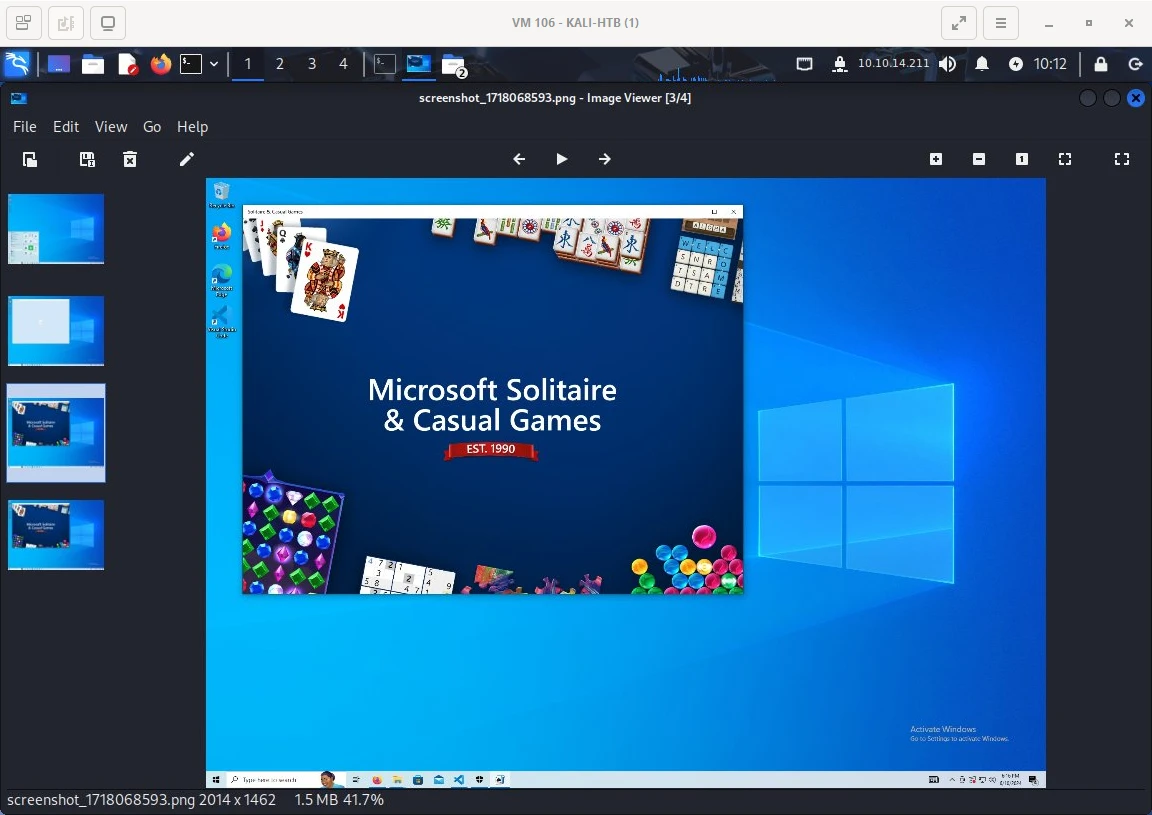Open the VM viewer hamburger menu

click(x=1001, y=23)
